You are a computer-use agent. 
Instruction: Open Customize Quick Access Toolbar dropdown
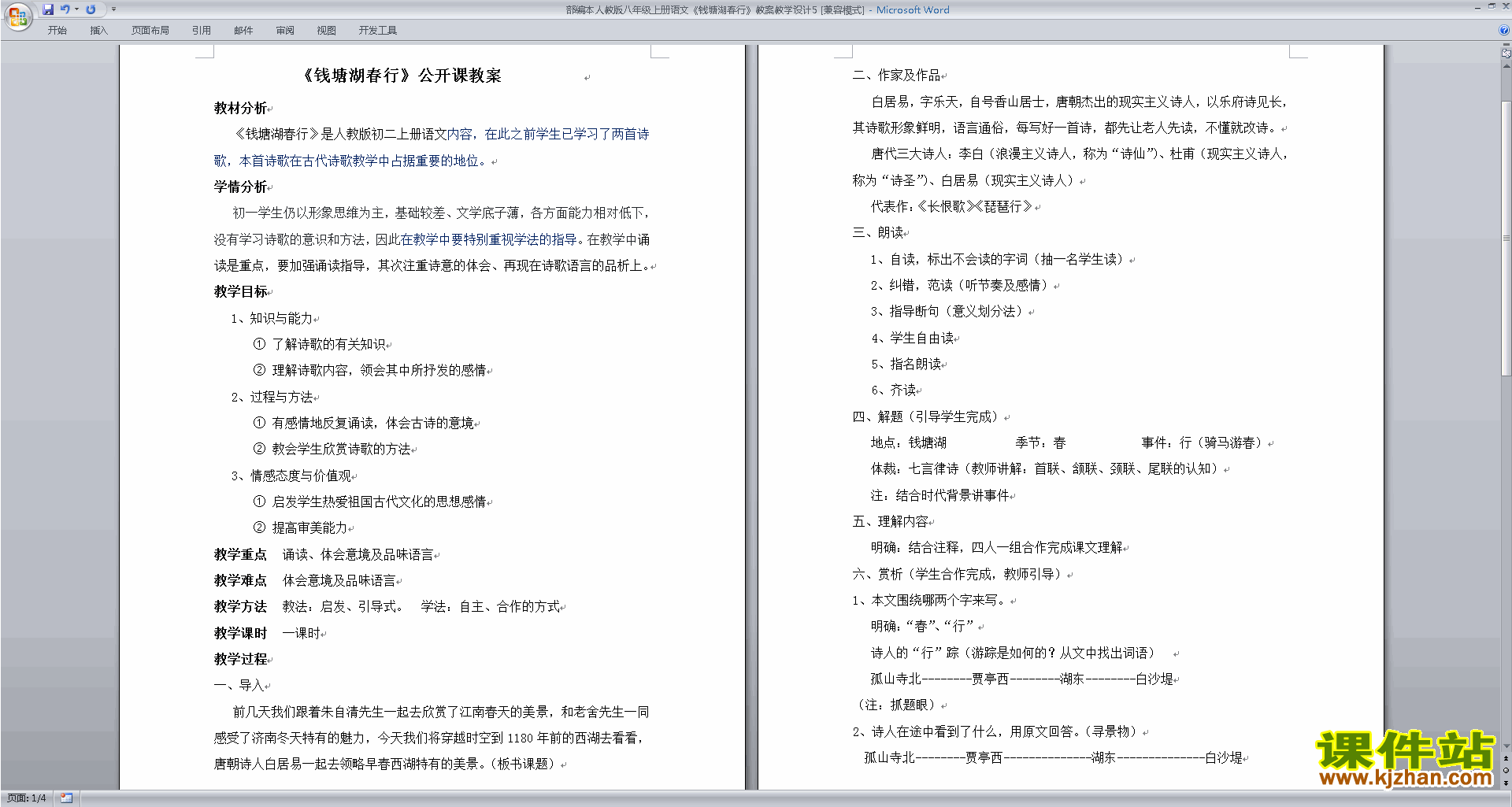coord(113,9)
